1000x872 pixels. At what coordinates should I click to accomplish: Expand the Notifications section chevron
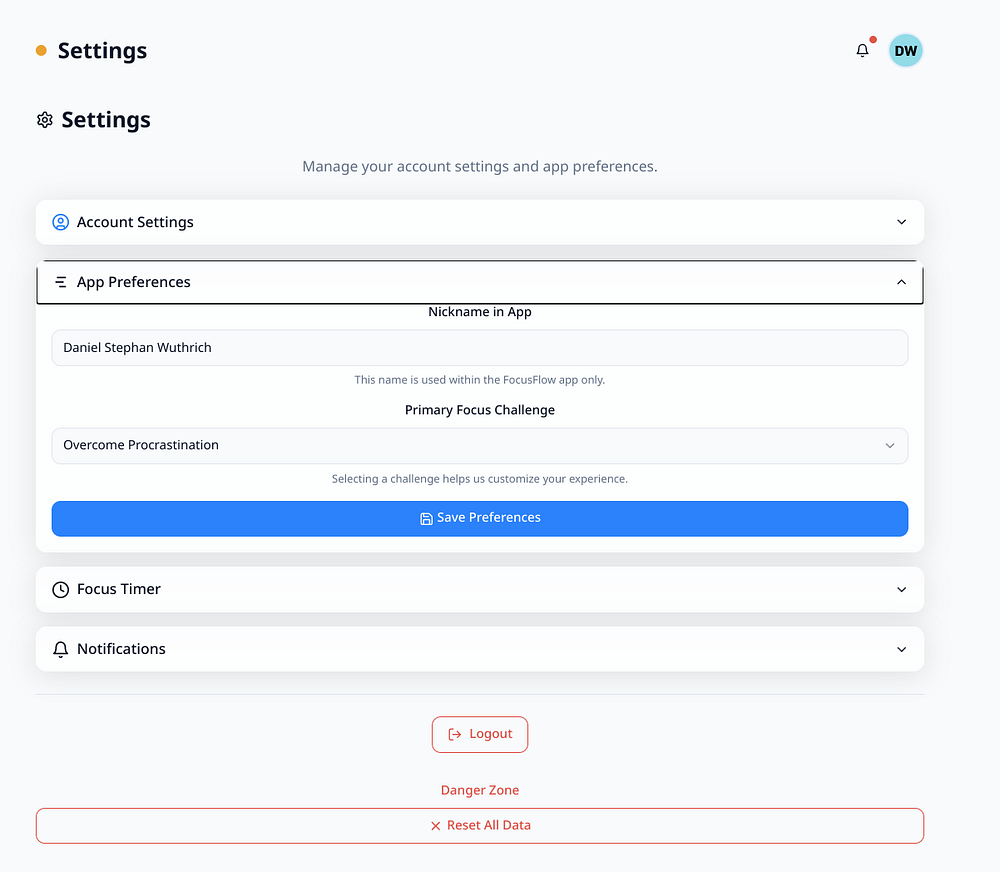(901, 649)
